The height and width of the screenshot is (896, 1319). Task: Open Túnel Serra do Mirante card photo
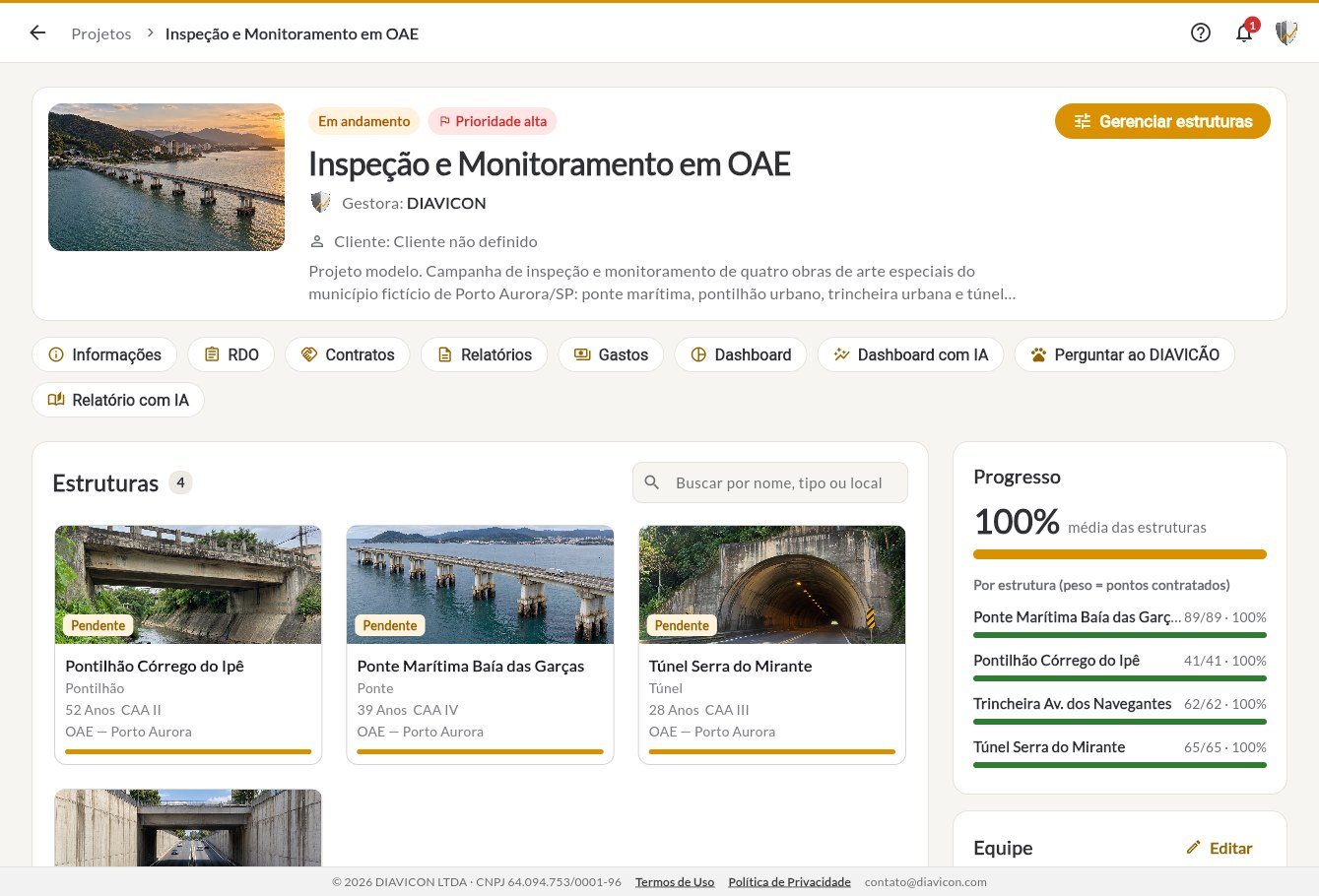point(772,585)
